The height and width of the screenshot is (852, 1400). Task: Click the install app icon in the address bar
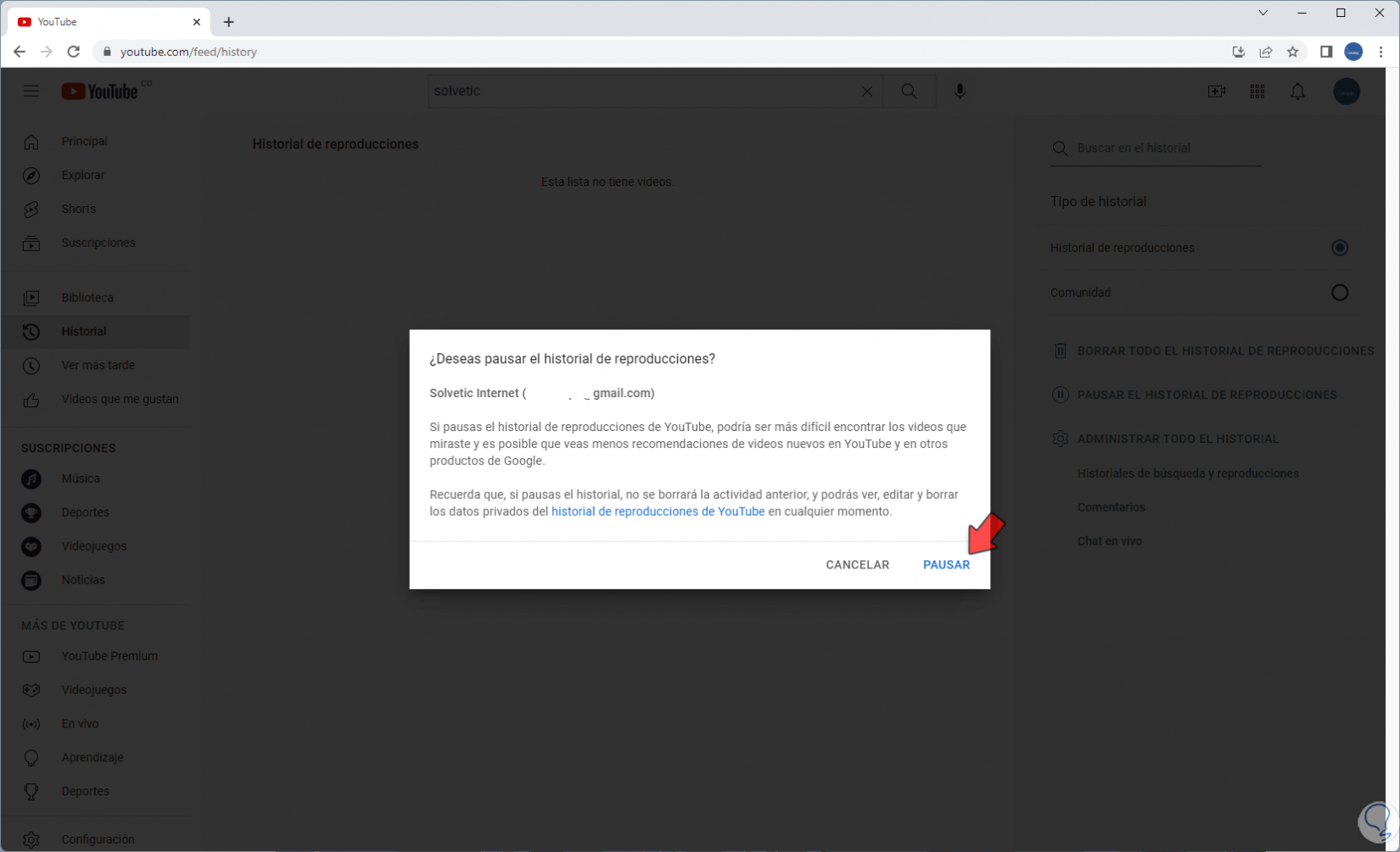coord(1239,52)
